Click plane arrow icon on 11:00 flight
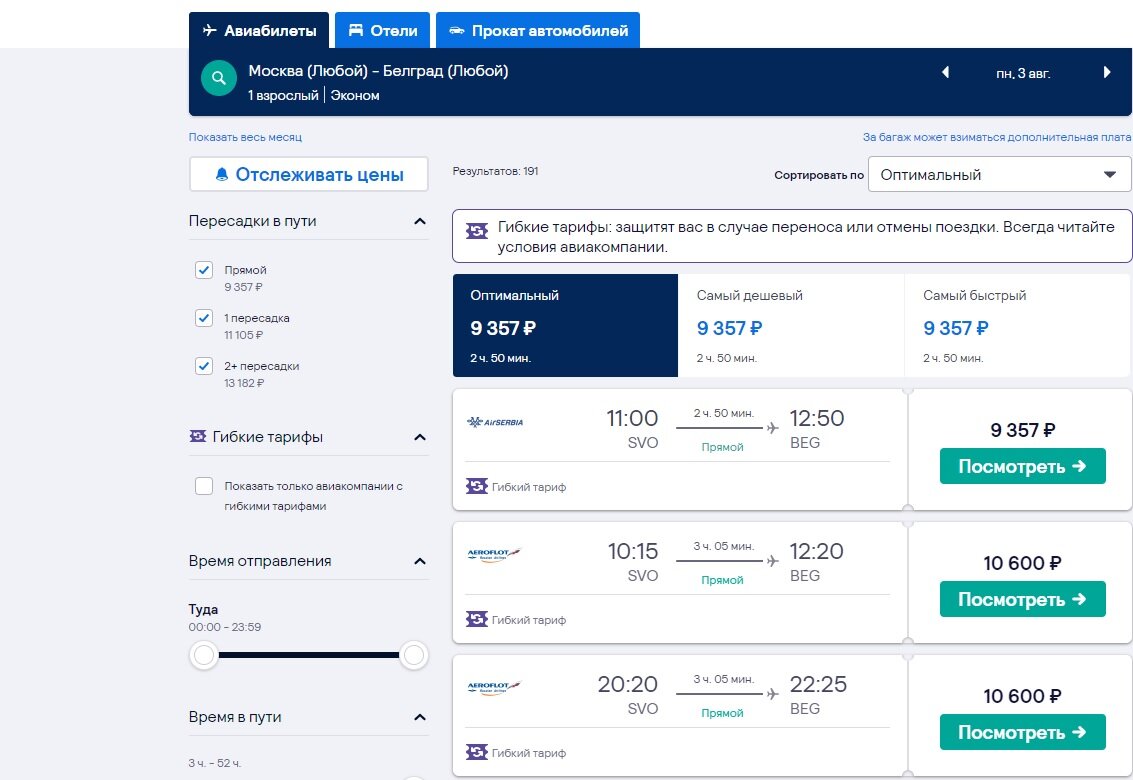This screenshot has height=780, width=1133. pos(772,428)
